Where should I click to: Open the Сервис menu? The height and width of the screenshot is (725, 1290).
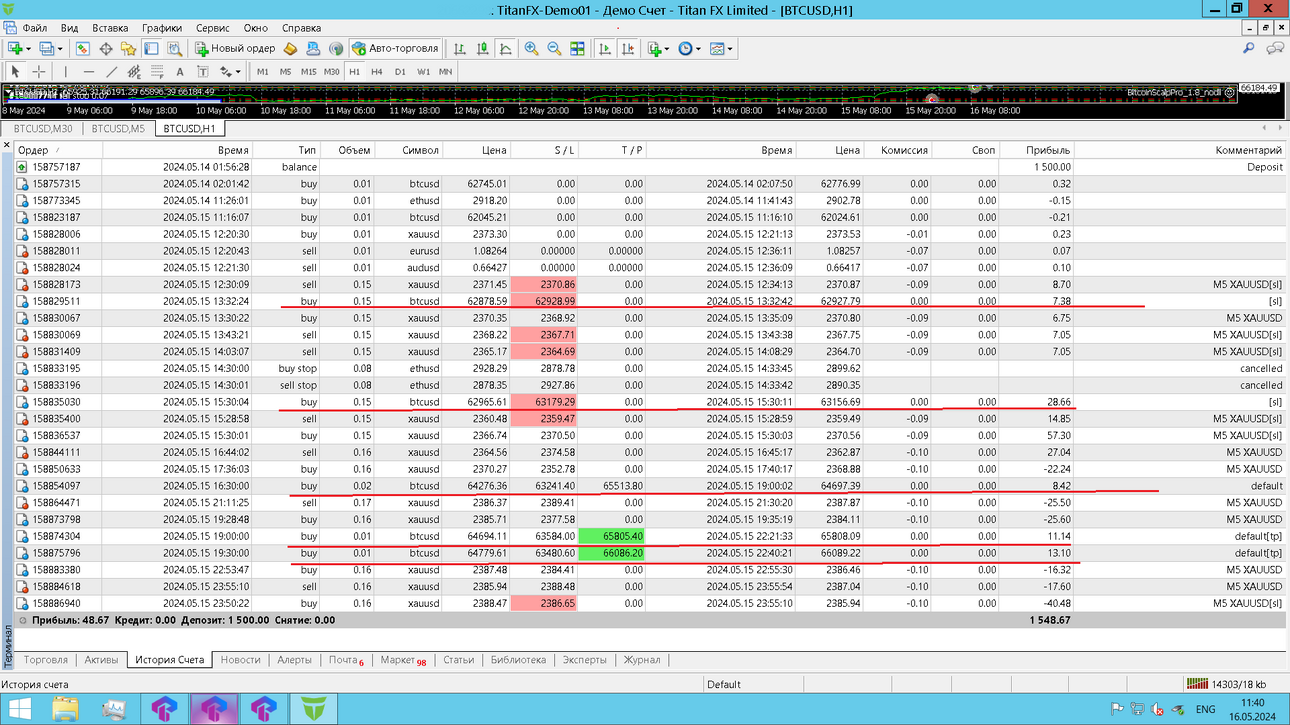212,28
